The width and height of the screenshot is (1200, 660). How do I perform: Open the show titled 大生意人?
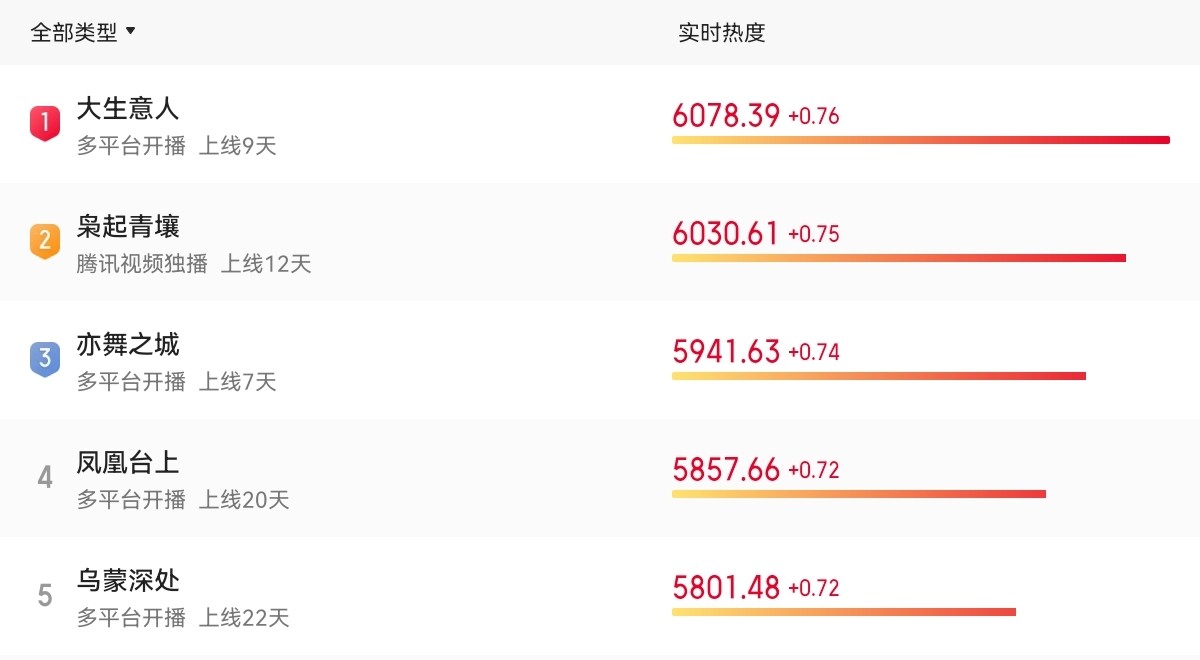point(128,108)
